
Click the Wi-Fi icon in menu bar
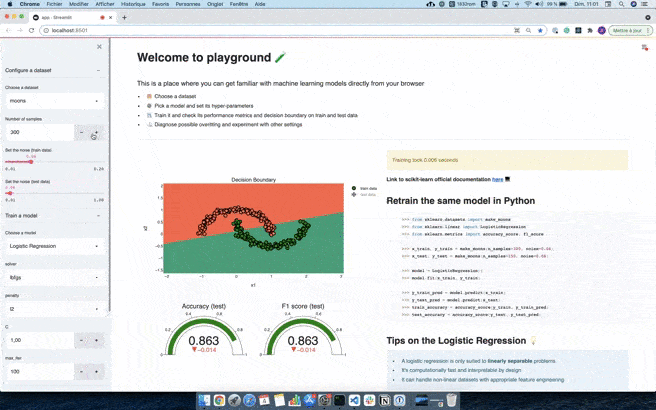coord(528,4)
